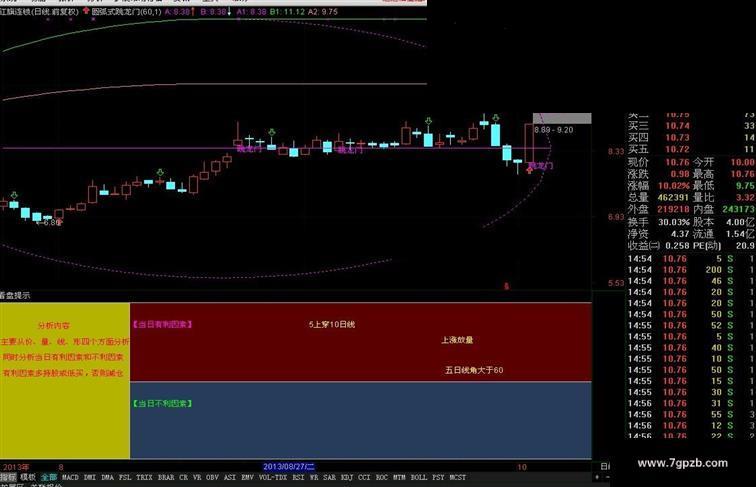Select the OBV indicator tab

(x=212, y=477)
